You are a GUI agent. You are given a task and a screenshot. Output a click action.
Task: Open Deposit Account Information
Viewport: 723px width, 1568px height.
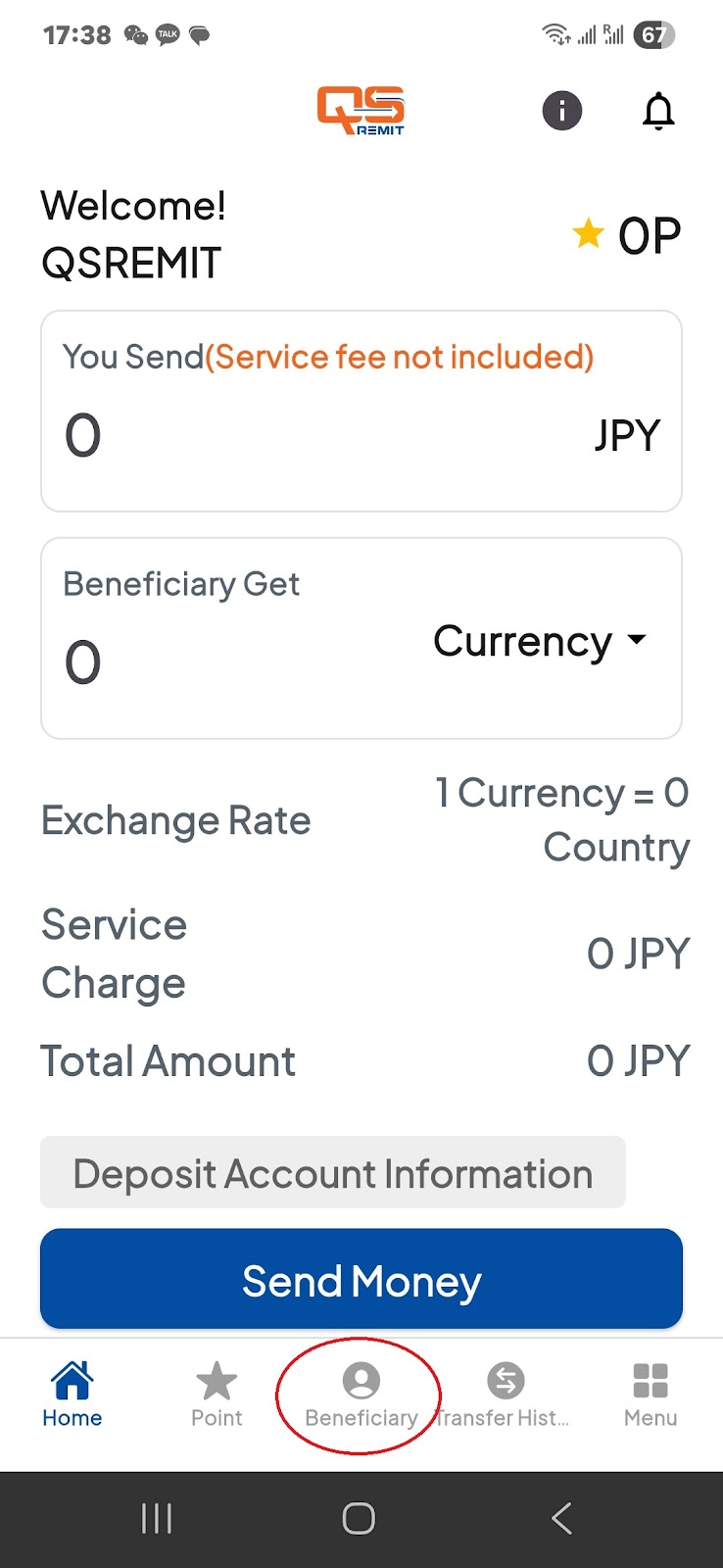[333, 1173]
